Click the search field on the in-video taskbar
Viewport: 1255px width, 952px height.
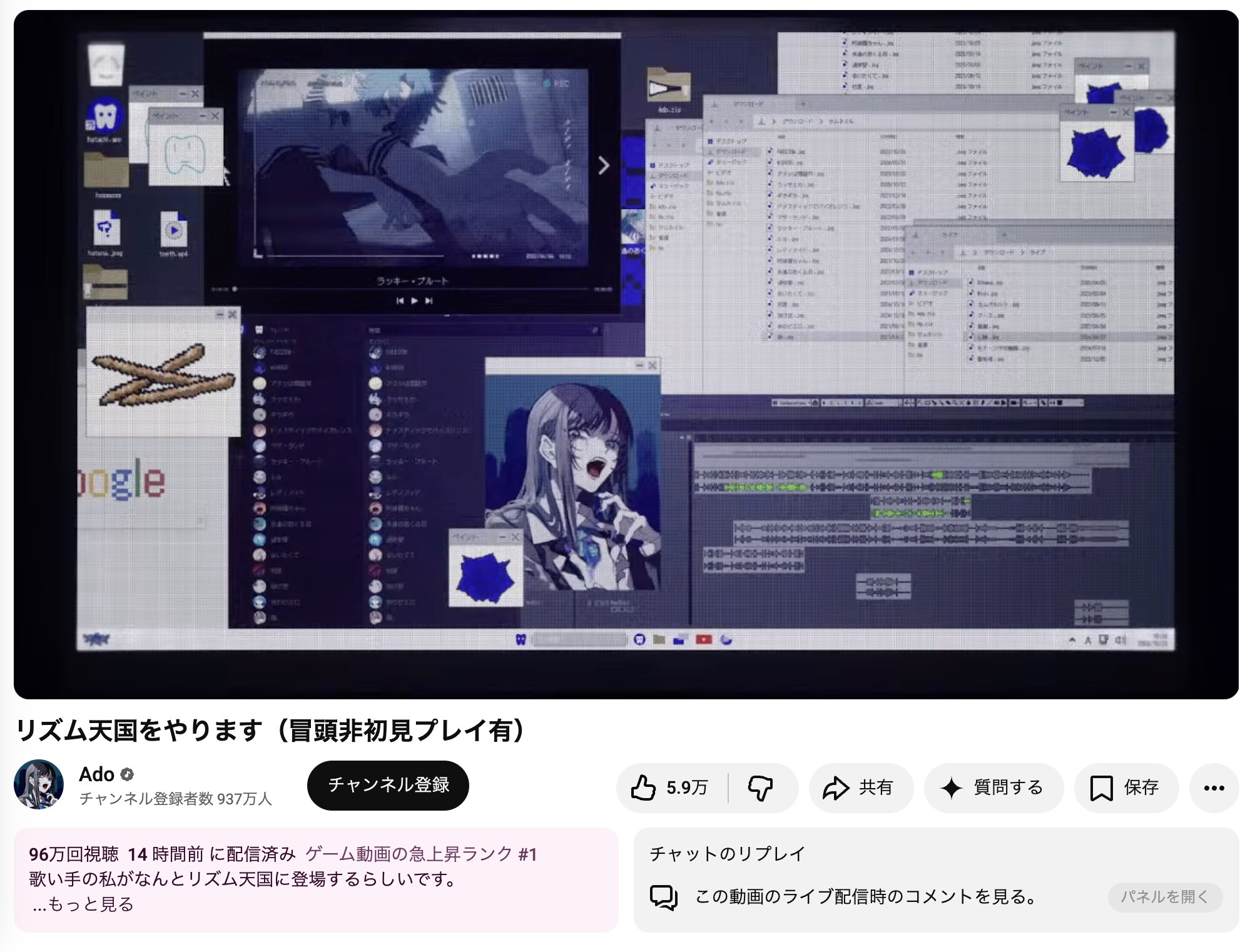(579, 639)
